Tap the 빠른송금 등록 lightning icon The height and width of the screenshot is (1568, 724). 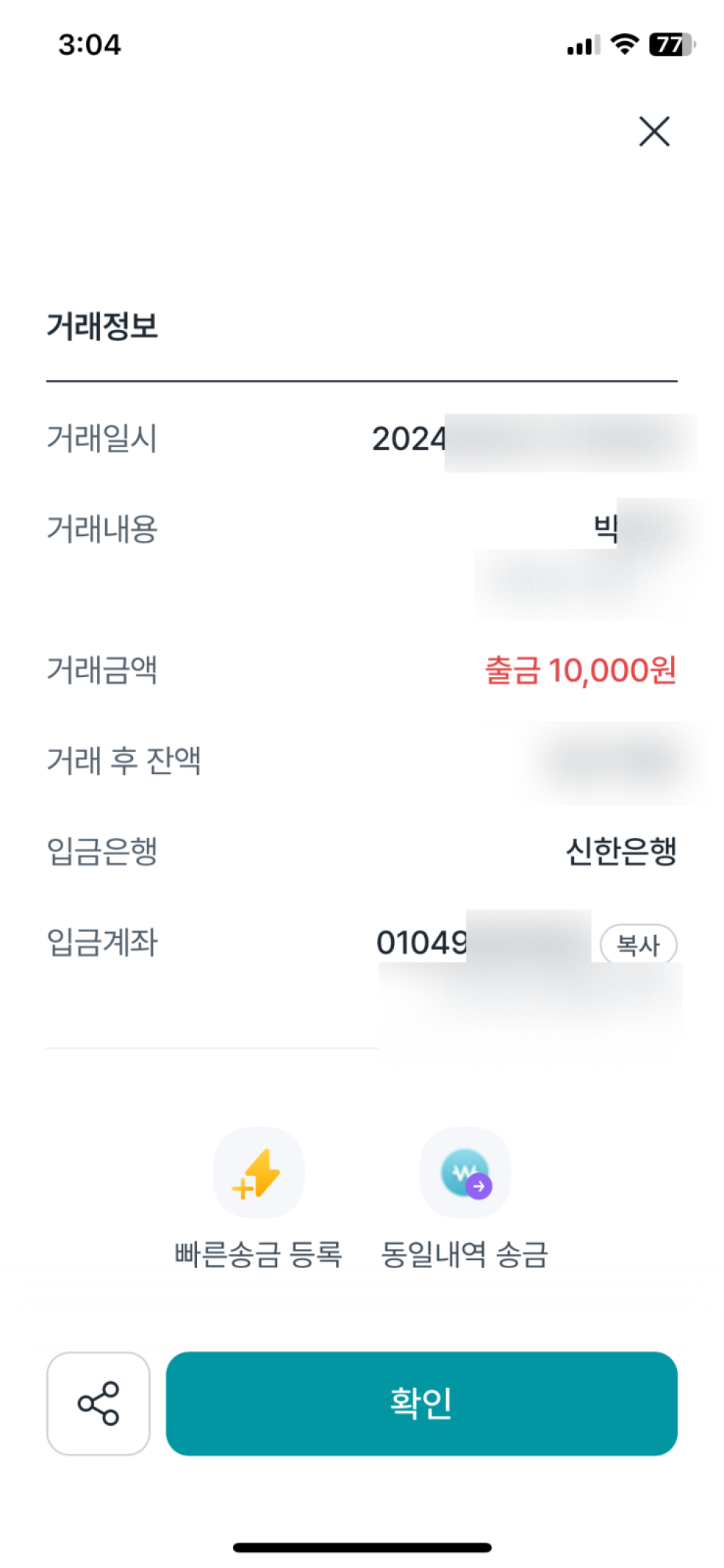click(258, 1173)
